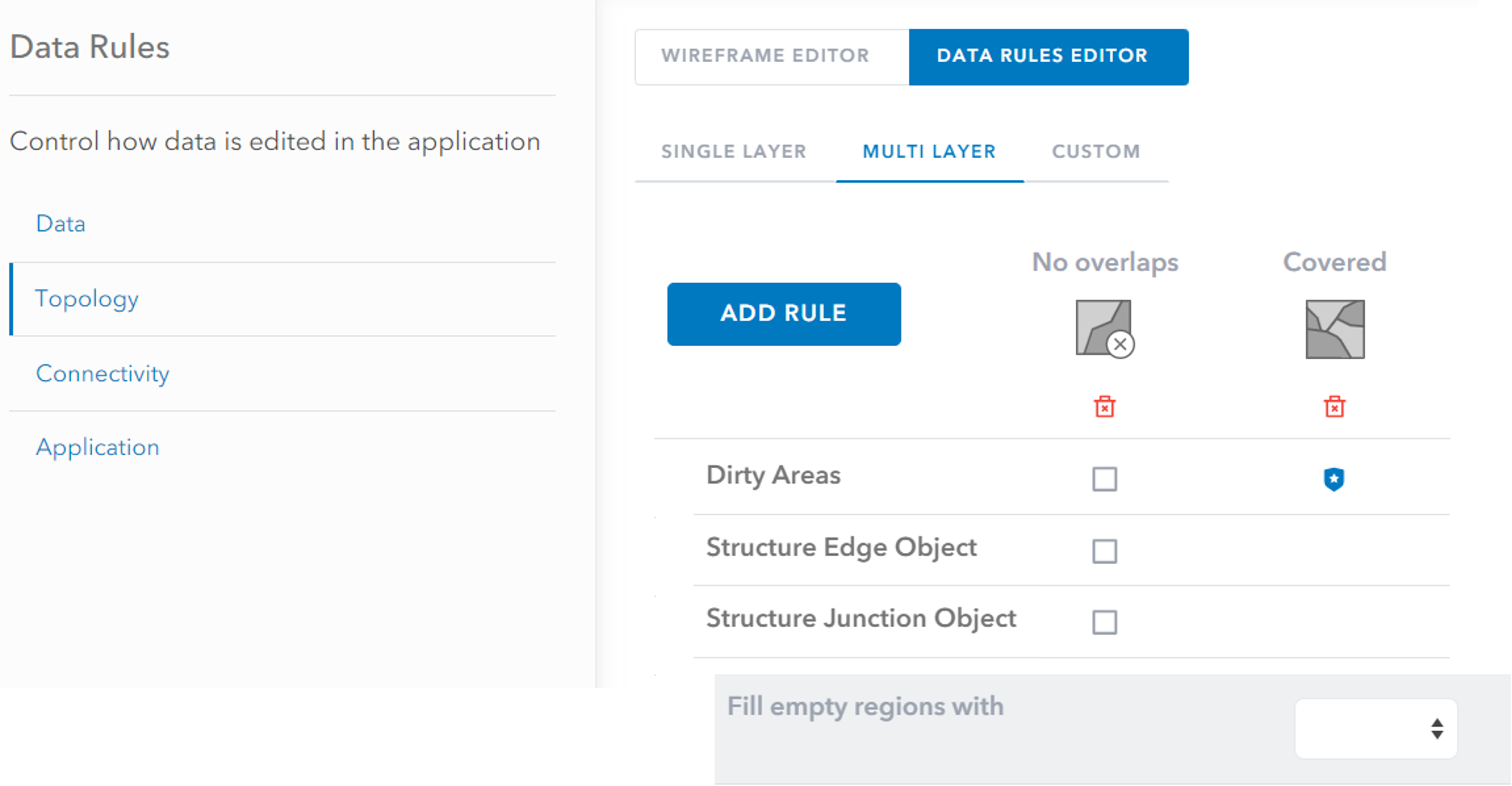
Task: Click the No overlaps rule icon
Action: 1104,328
